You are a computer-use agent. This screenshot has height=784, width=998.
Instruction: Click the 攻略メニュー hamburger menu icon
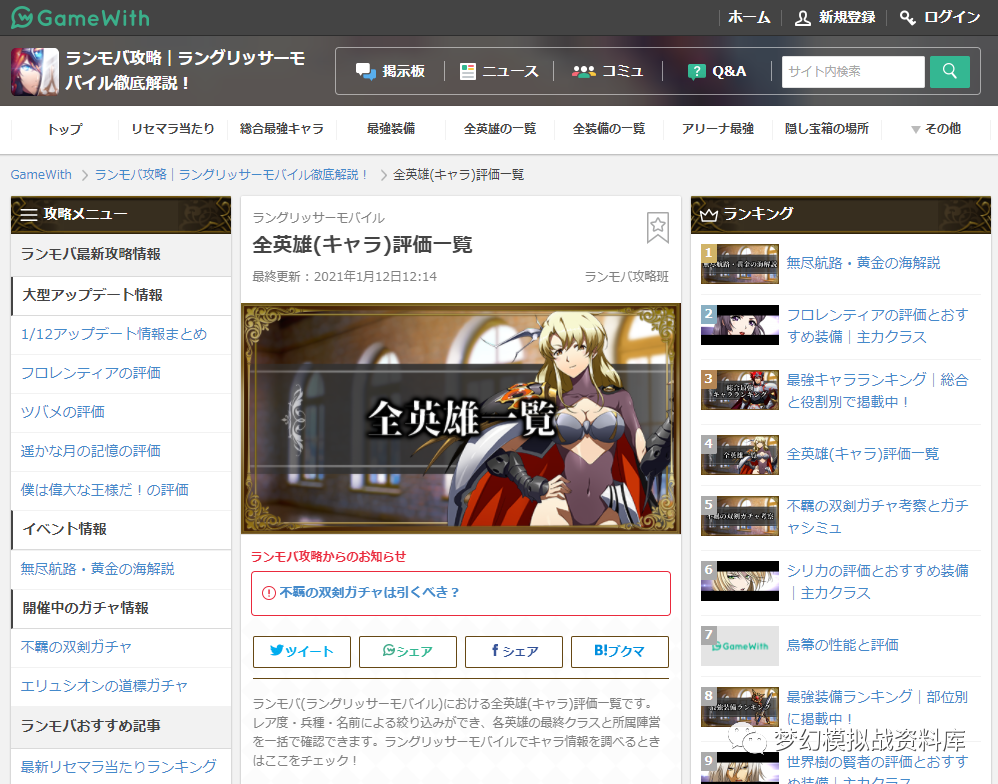click(29, 214)
